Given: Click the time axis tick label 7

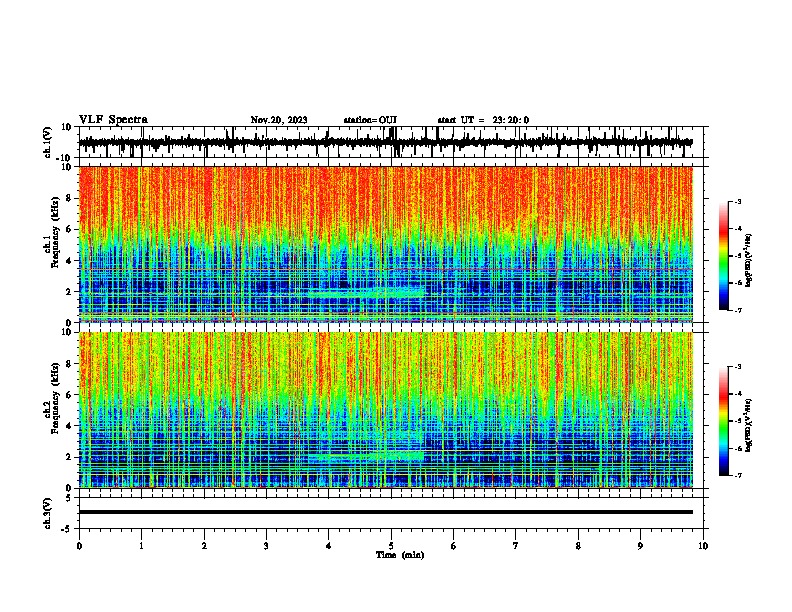Looking at the screenshot, I should [x=516, y=546].
